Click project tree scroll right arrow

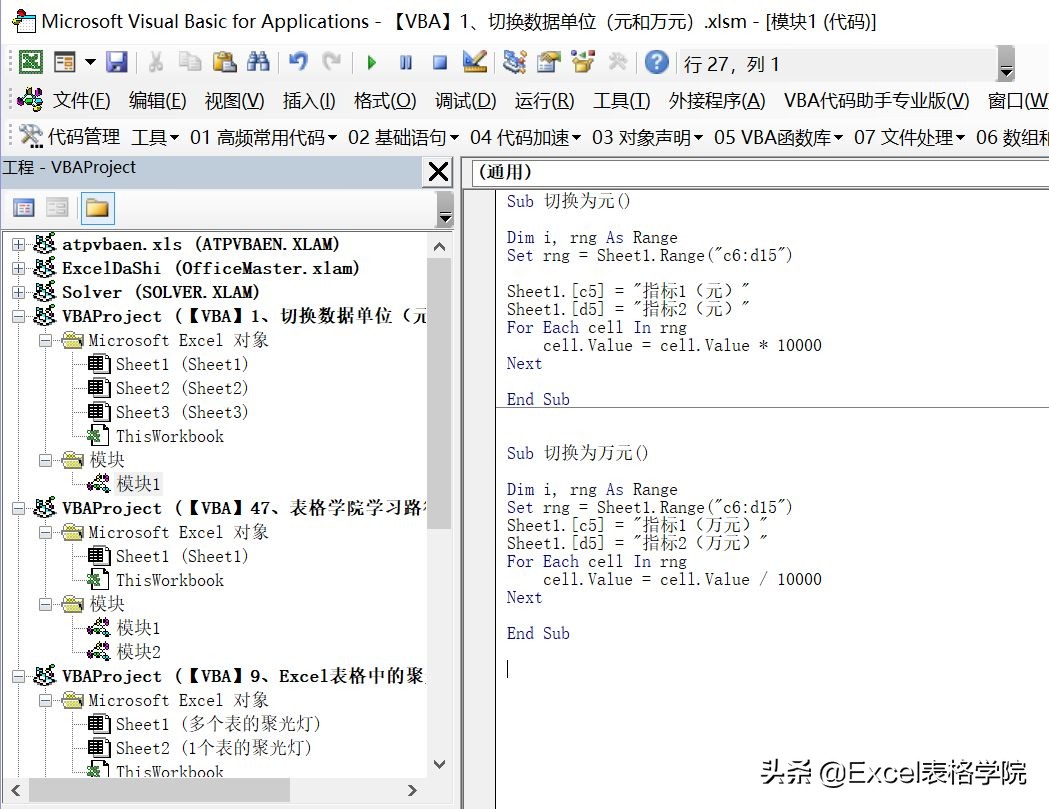[x=412, y=790]
